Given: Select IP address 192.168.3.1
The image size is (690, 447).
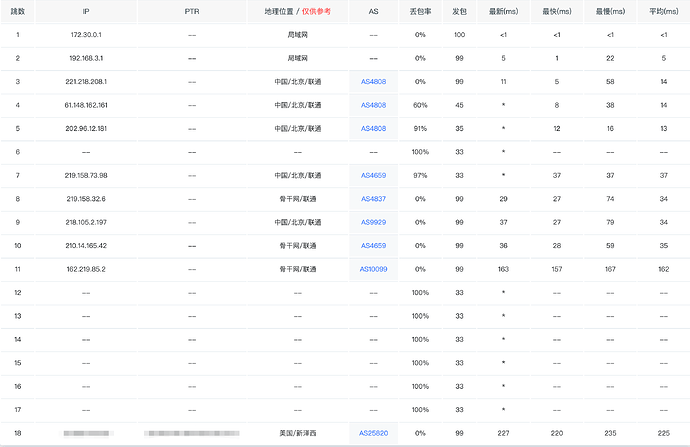Looking at the screenshot, I should pos(86,58).
